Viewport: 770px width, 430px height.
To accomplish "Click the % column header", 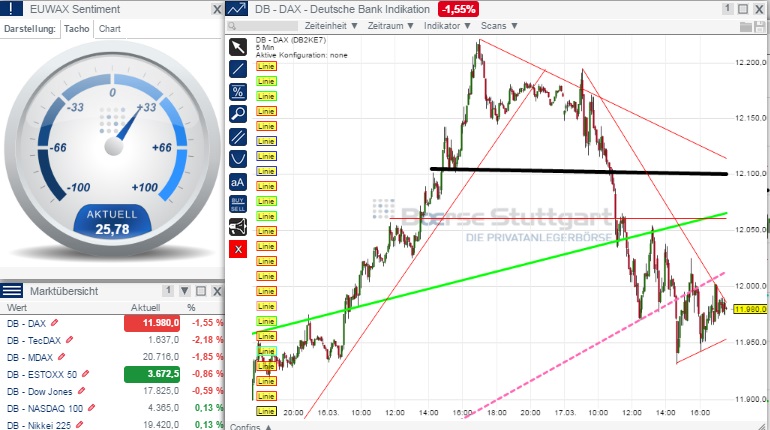I will pos(191,307).
